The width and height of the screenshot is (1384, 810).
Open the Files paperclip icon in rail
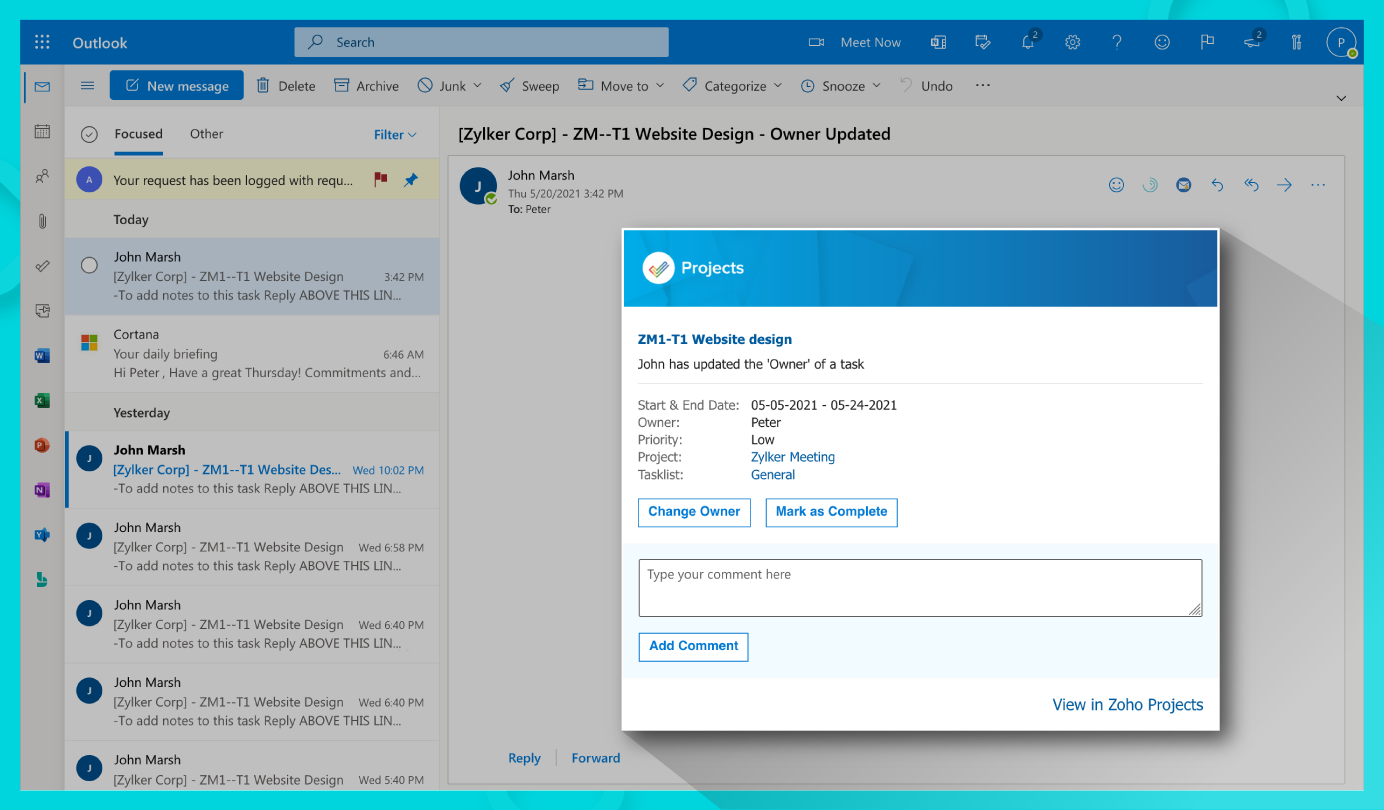coord(42,221)
